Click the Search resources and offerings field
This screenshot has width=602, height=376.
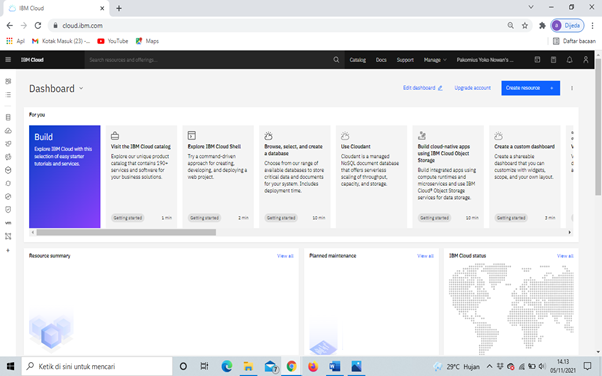pos(209,60)
